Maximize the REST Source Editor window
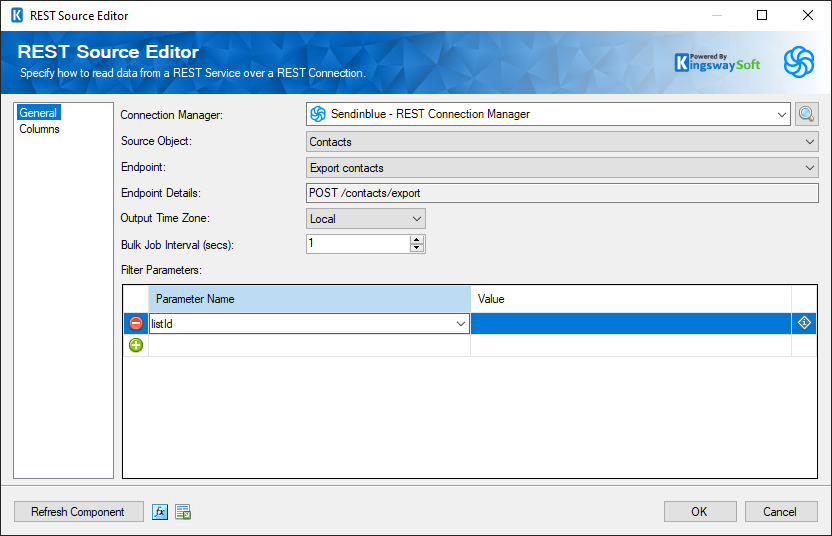The image size is (832, 536). pos(762,15)
